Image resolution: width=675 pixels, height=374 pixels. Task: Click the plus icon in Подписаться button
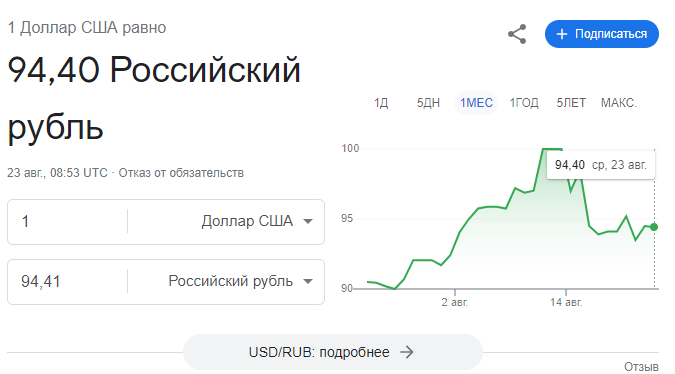562,34
